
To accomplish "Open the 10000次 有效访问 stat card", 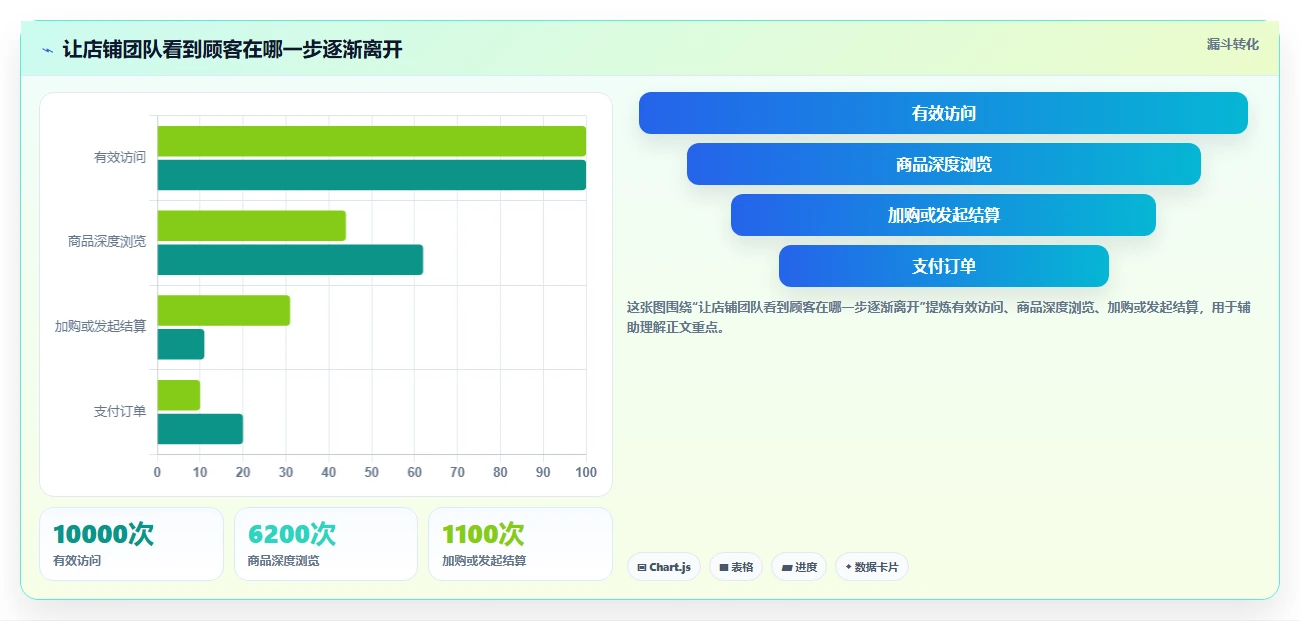I will 131,544.
